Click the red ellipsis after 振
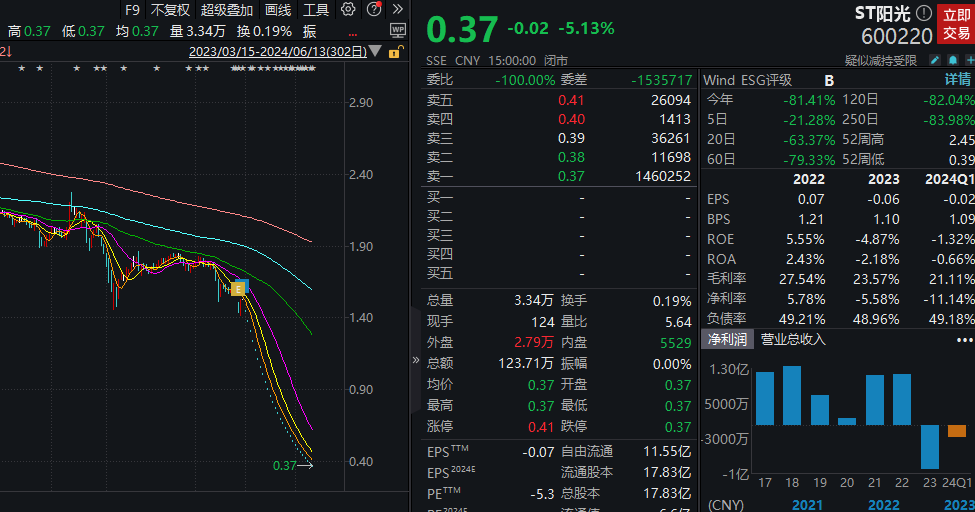The width and height of the screenshot is (975, 512). click(x=353, y=34)
